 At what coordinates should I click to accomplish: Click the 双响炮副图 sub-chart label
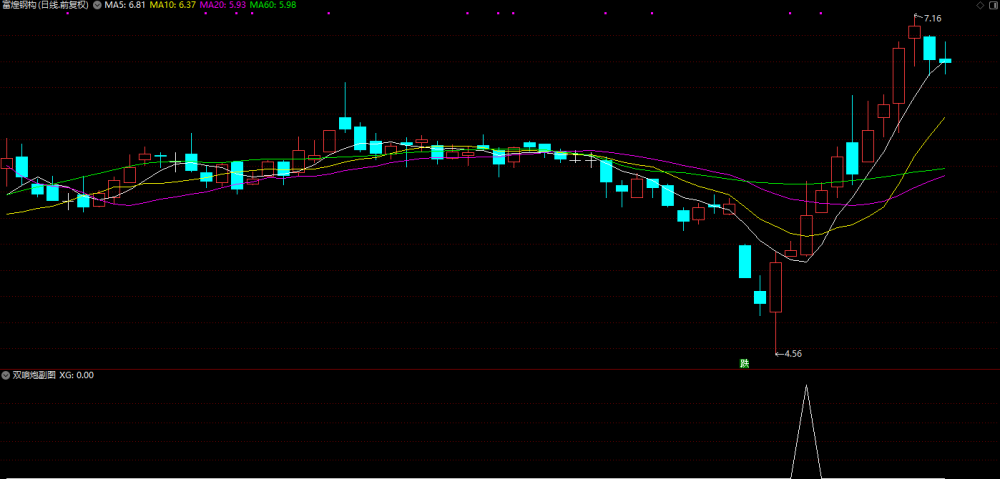pos(34,375)
